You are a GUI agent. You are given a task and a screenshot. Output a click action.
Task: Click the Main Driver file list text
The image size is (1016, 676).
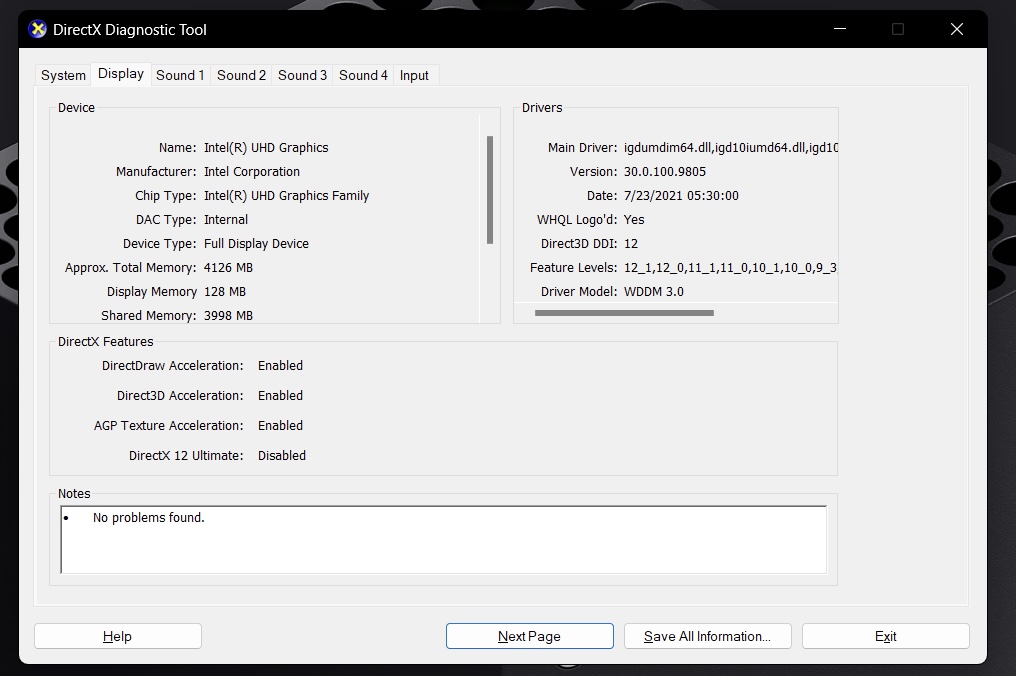pos(730,147)
